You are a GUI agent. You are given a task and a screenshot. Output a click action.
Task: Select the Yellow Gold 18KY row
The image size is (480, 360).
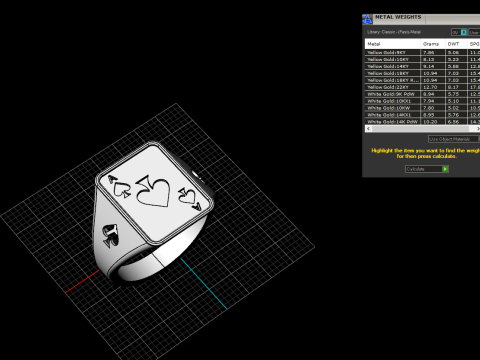[422, 73]
